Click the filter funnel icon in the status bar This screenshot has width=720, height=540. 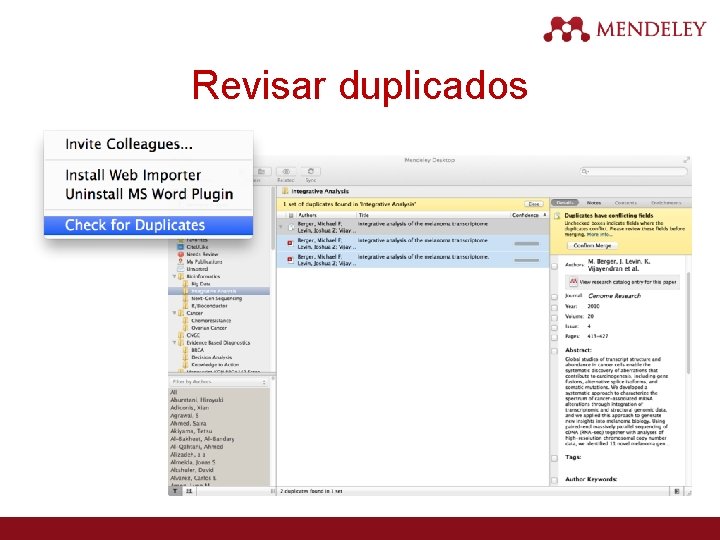pyautogui.click(x=175, y=491)
